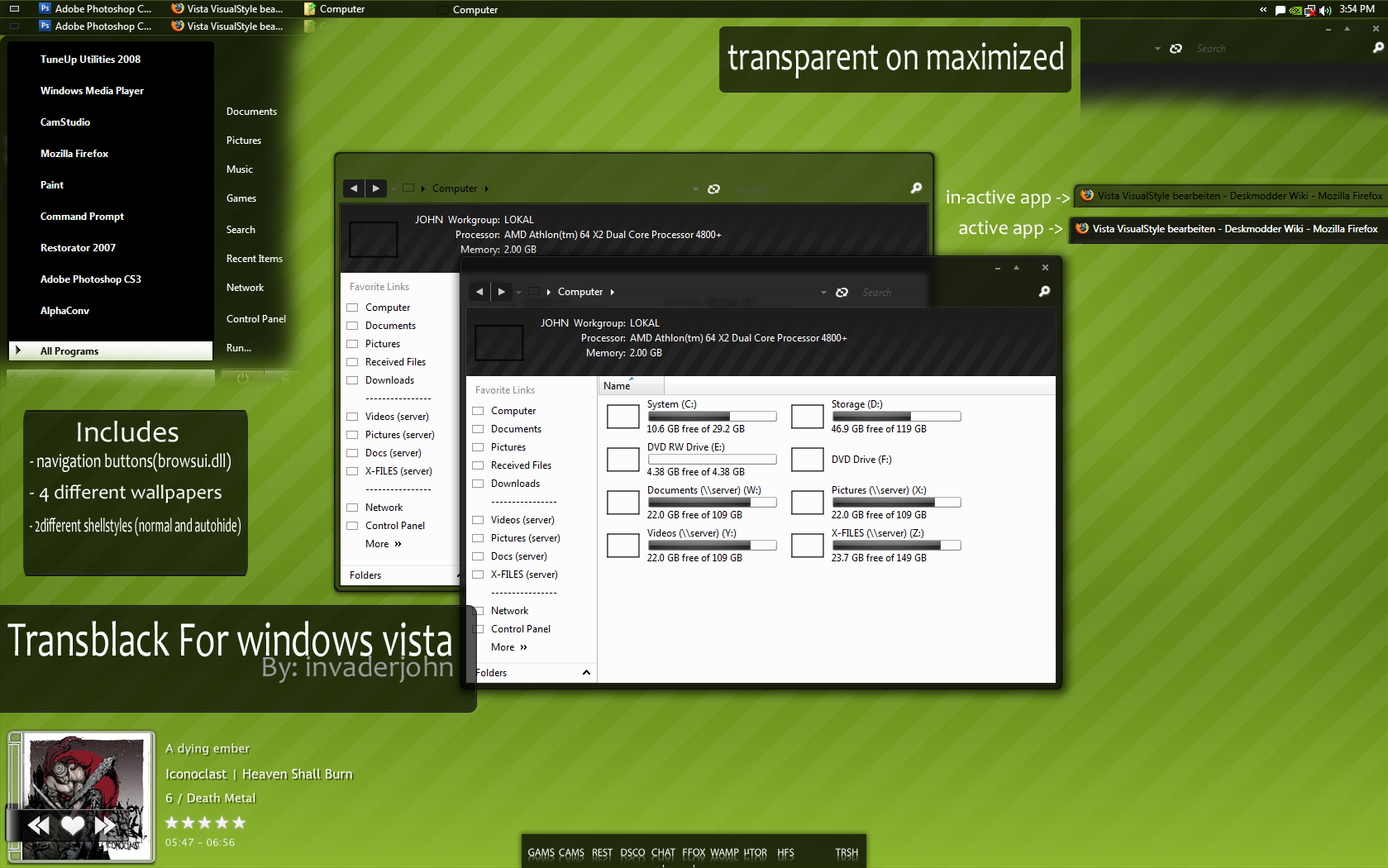Click refresh icon in rear Computer window
Image resolution: width=1388 pixels, height=868 pixels.
point(713,189)
